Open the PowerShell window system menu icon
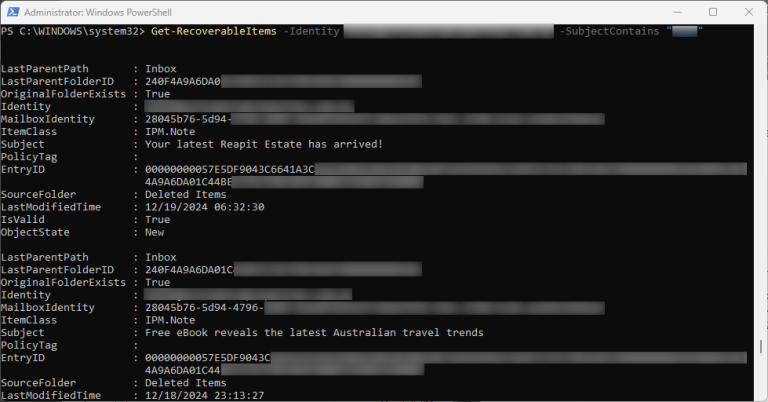Viewport: 768px width, 402px height. (13, 12)
